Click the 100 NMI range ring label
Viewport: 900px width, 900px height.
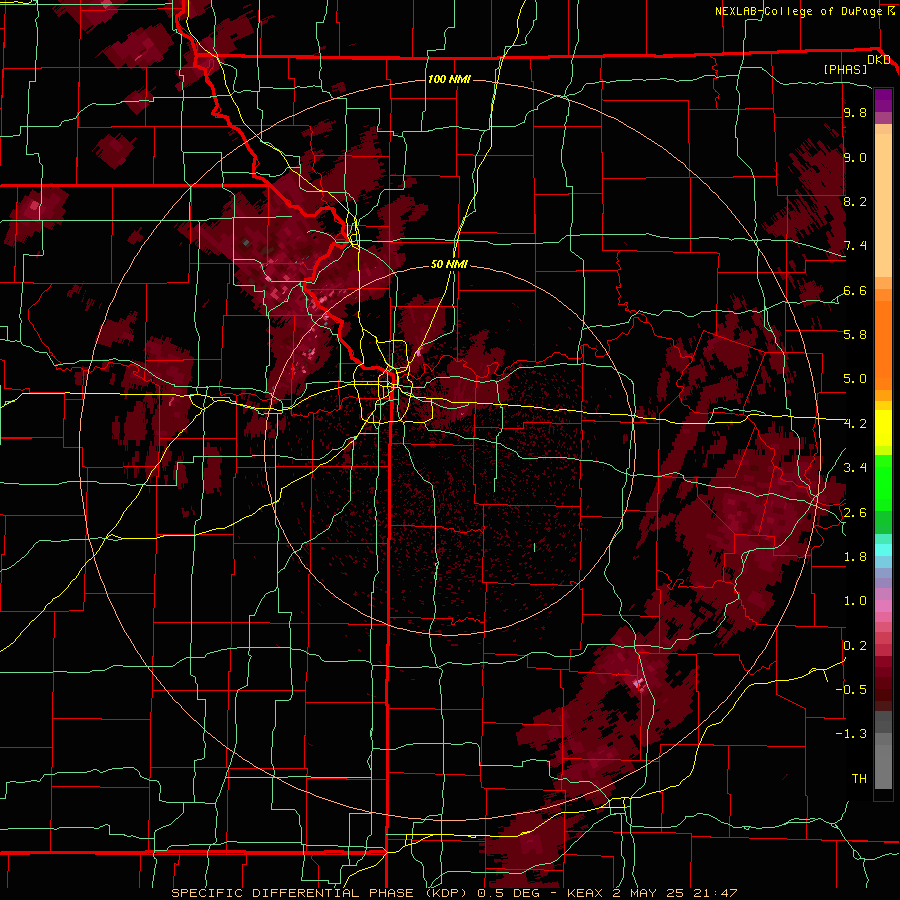point(449,79)
